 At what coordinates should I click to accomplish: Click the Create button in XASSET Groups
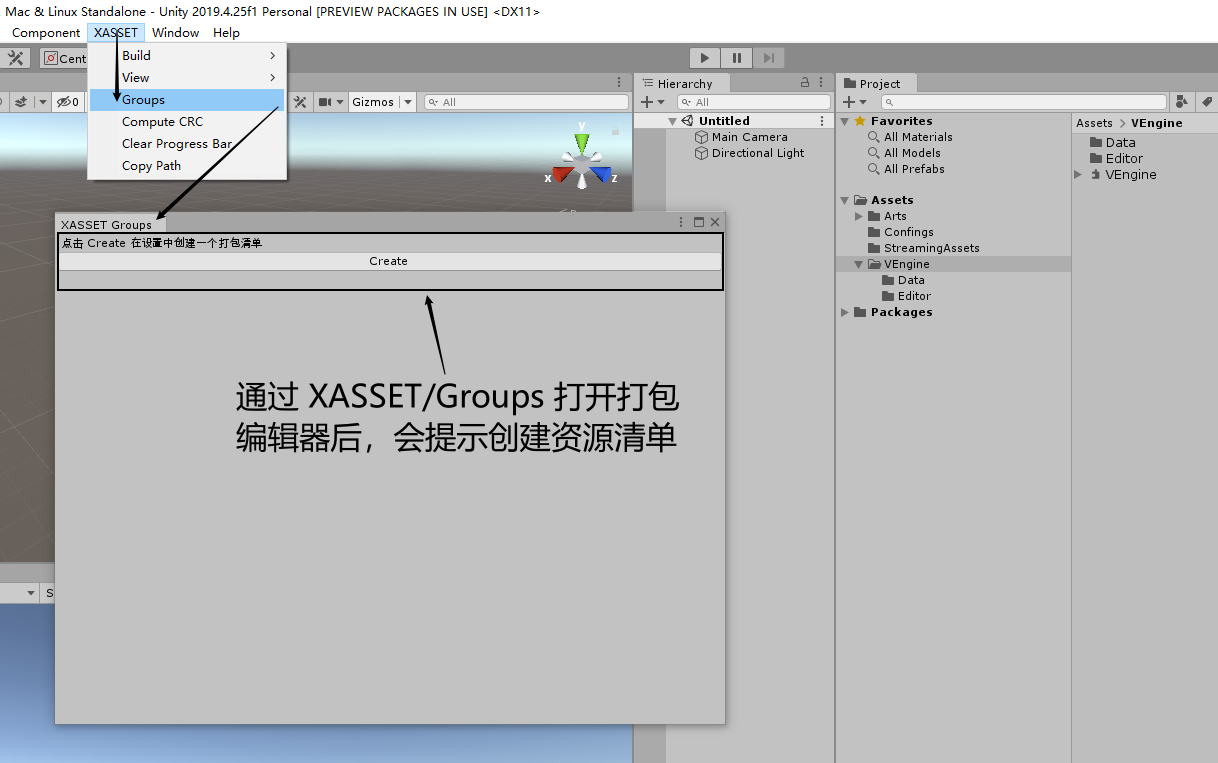point(389,260)
